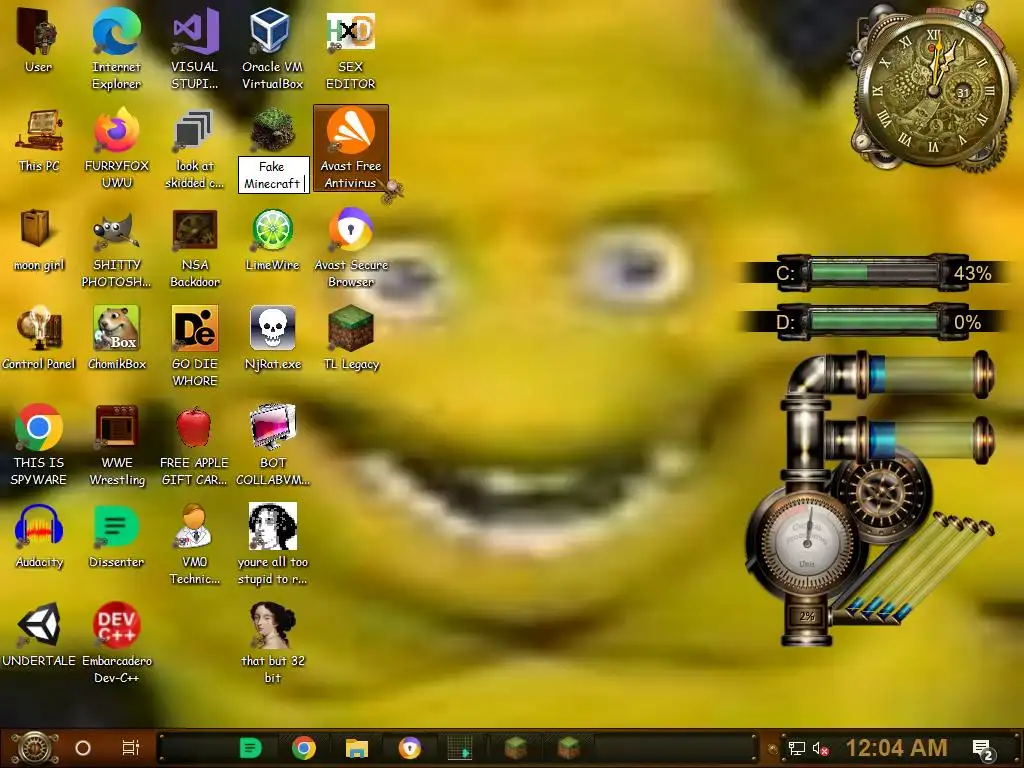Click the Fake Minecraft rename text field
The image size is (1024, 768).
pos(273,175)
